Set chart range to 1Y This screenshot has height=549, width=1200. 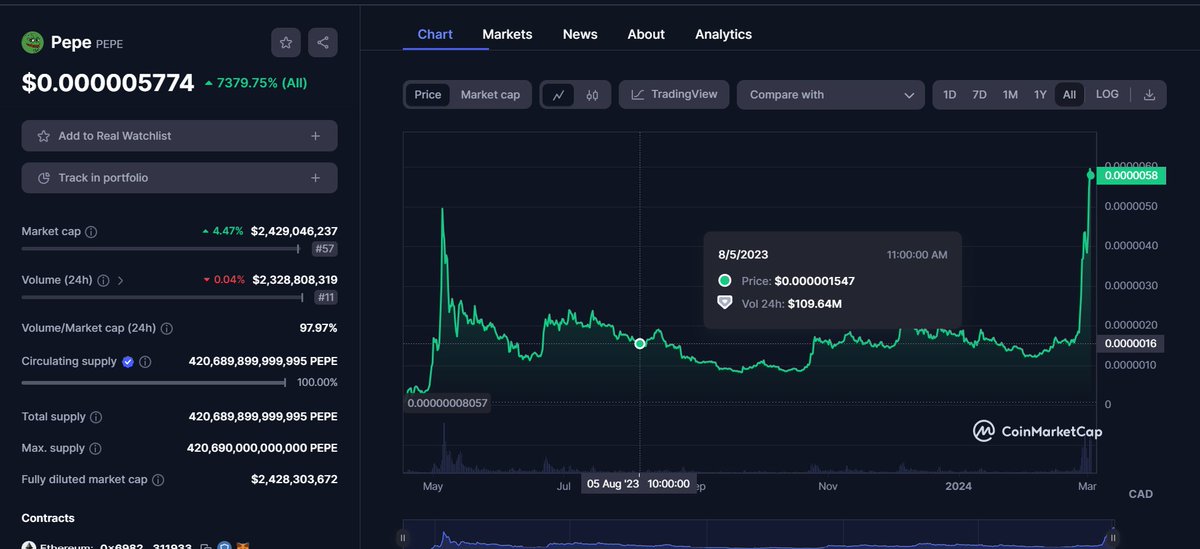[x=1040, y=95]
